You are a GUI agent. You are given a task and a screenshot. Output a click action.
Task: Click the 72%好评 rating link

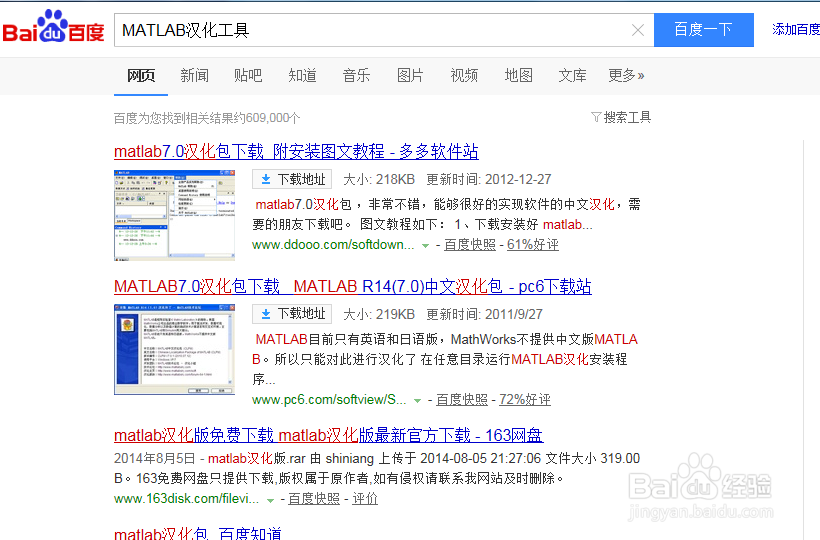[525, 400]
